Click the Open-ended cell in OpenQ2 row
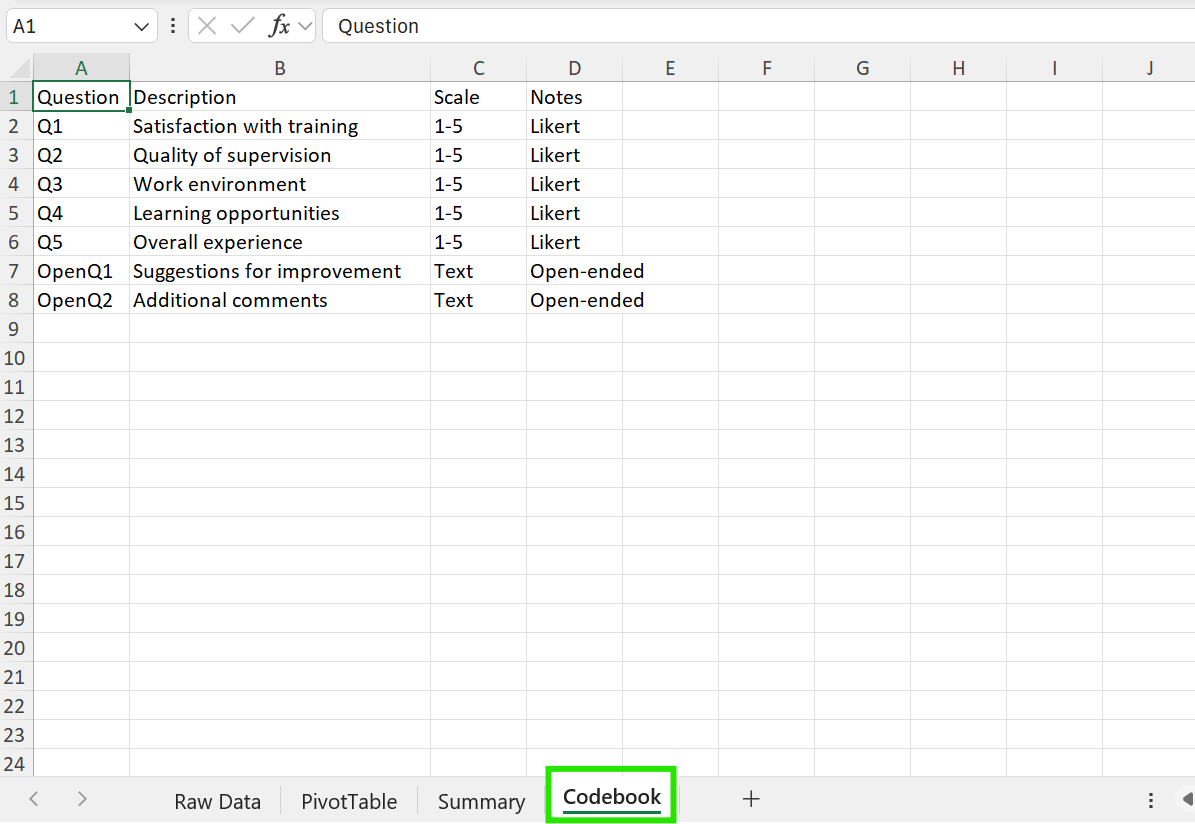The width and height of the screenshot is (1195, 824). 575,300
